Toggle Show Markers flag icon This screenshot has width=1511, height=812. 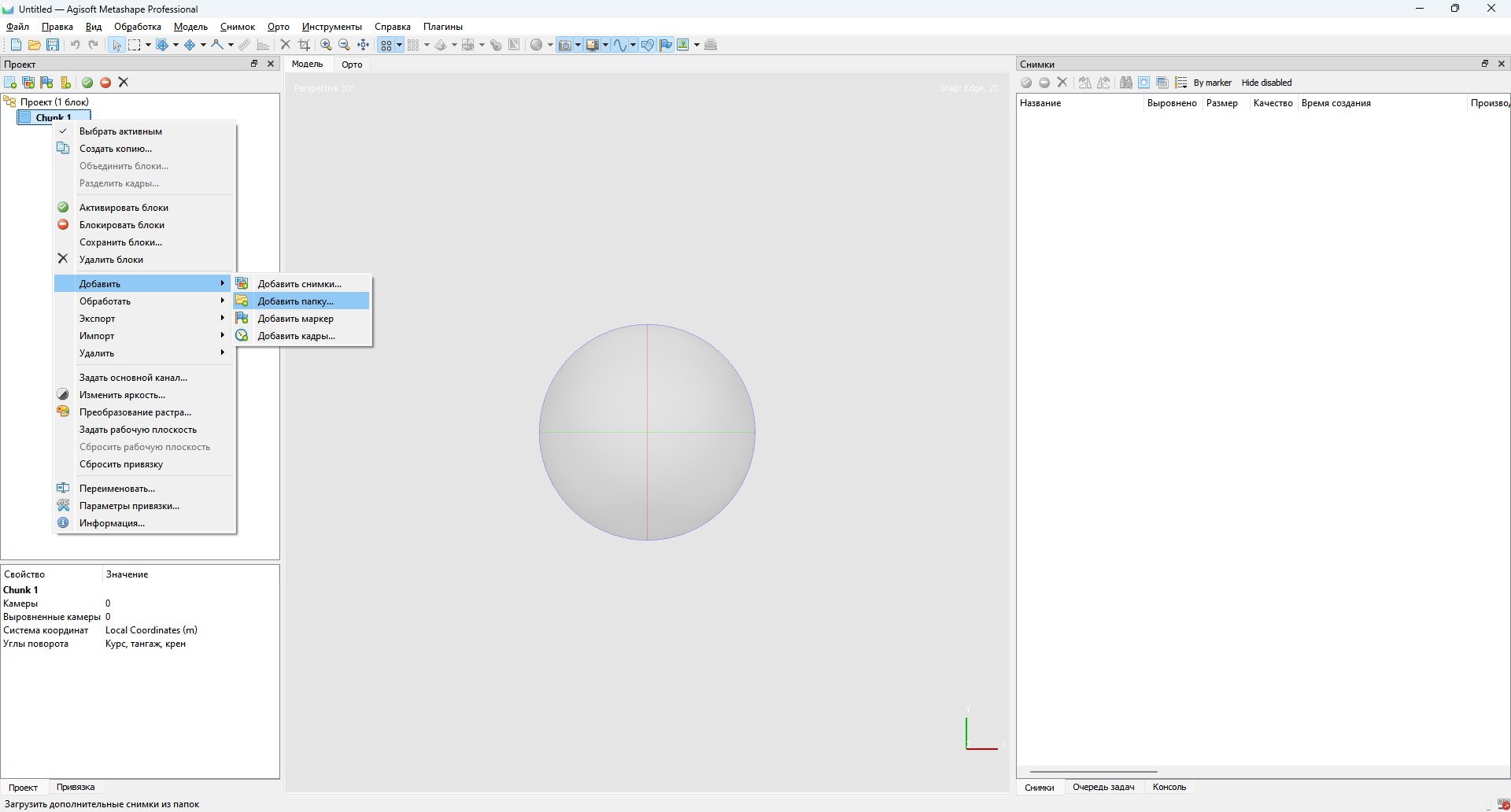point(666,45)
